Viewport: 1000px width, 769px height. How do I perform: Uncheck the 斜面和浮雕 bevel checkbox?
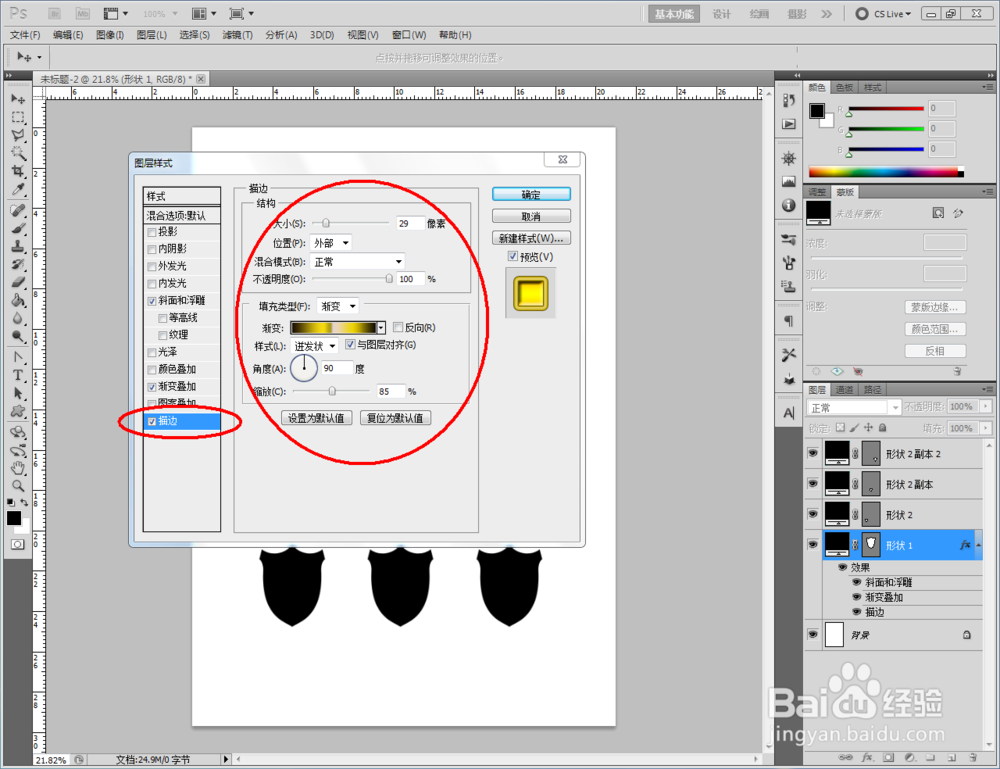152,301
